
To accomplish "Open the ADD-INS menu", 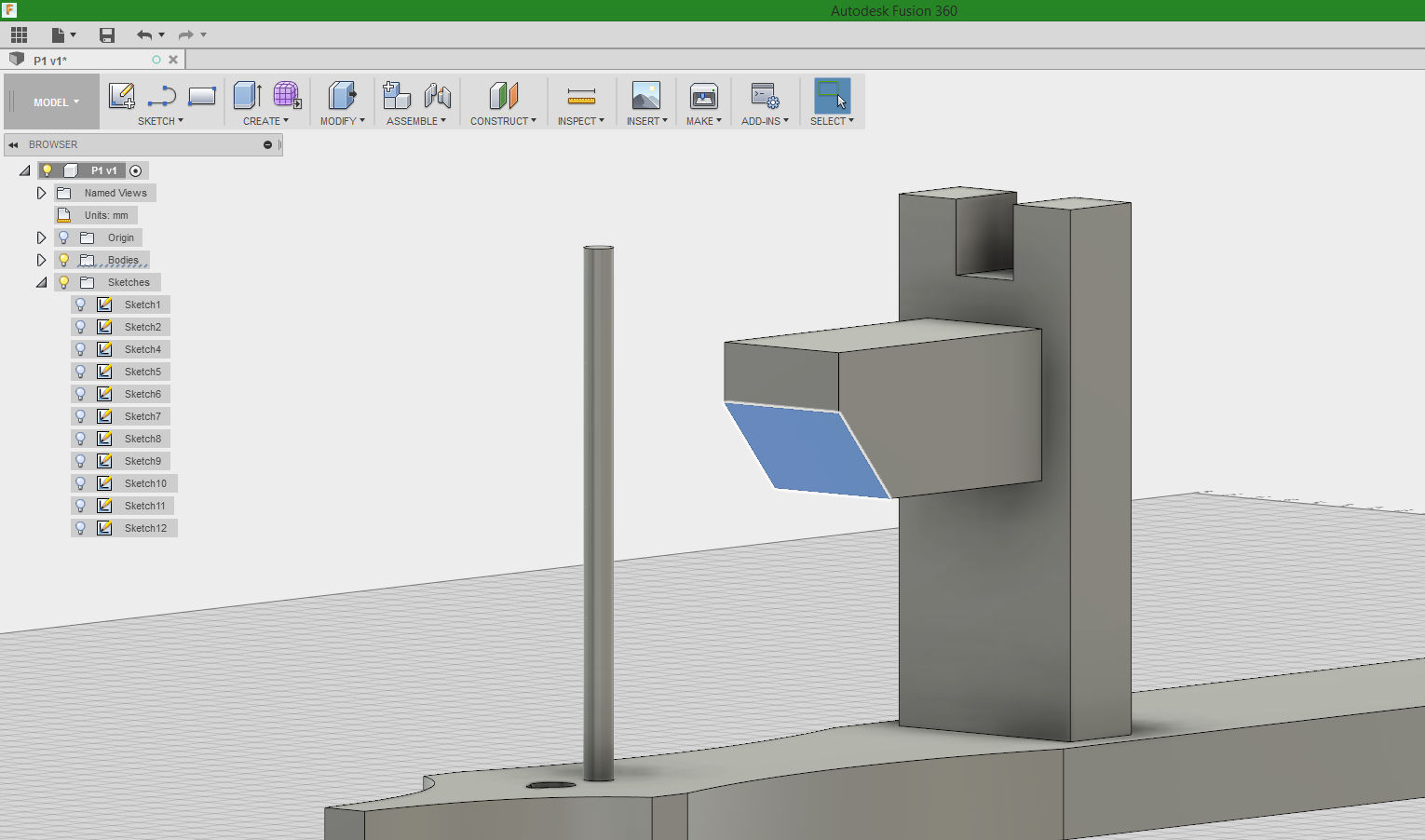I will (x=765, y=121).
